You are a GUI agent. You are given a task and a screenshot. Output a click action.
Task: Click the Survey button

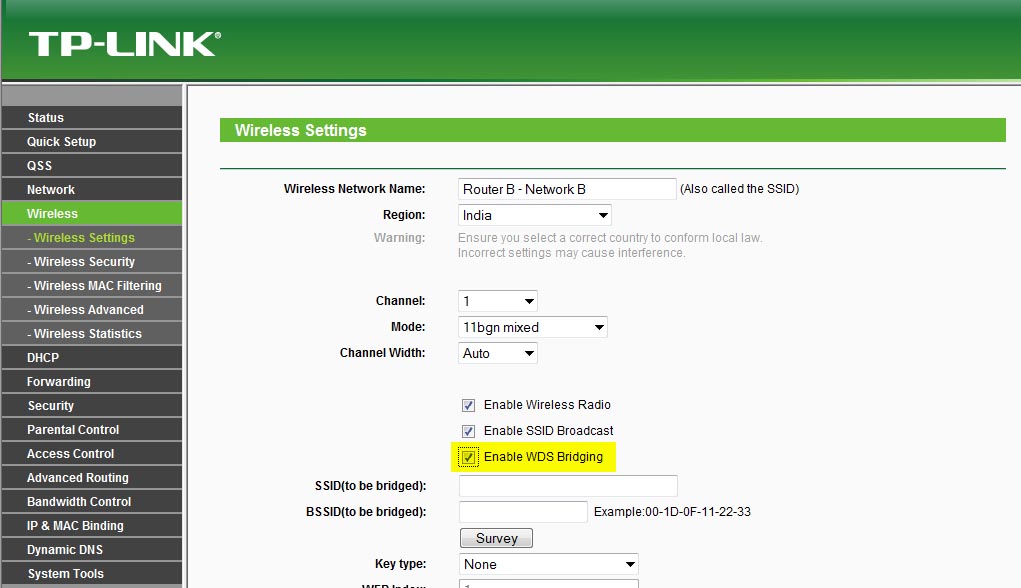(x=496, y=539)
